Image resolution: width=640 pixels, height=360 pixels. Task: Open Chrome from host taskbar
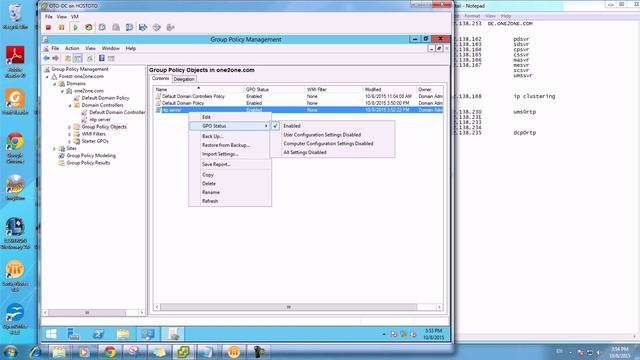(110, 352)
